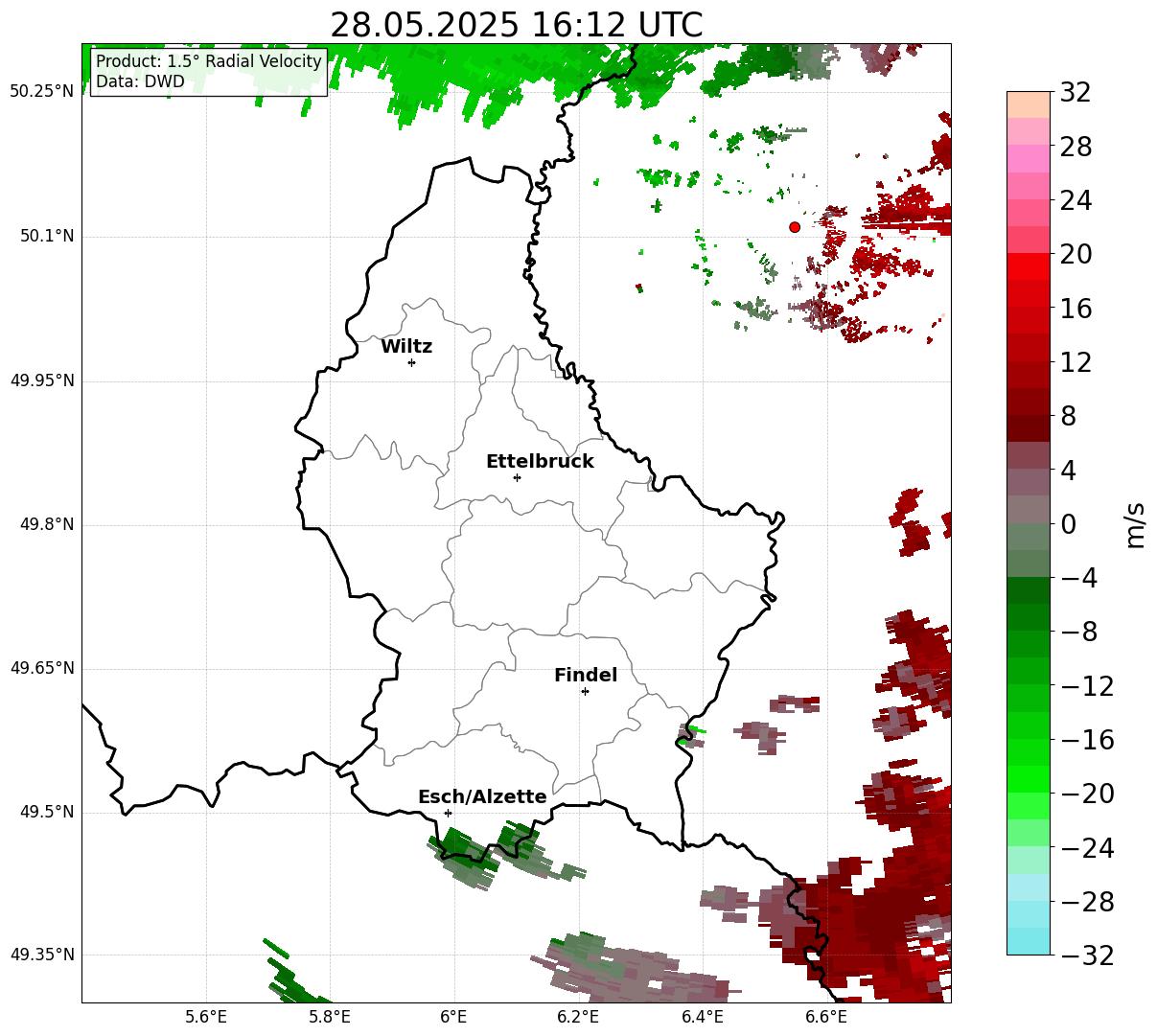
Task: Click the 49.35°N latitude tick label
Action: 41,955
